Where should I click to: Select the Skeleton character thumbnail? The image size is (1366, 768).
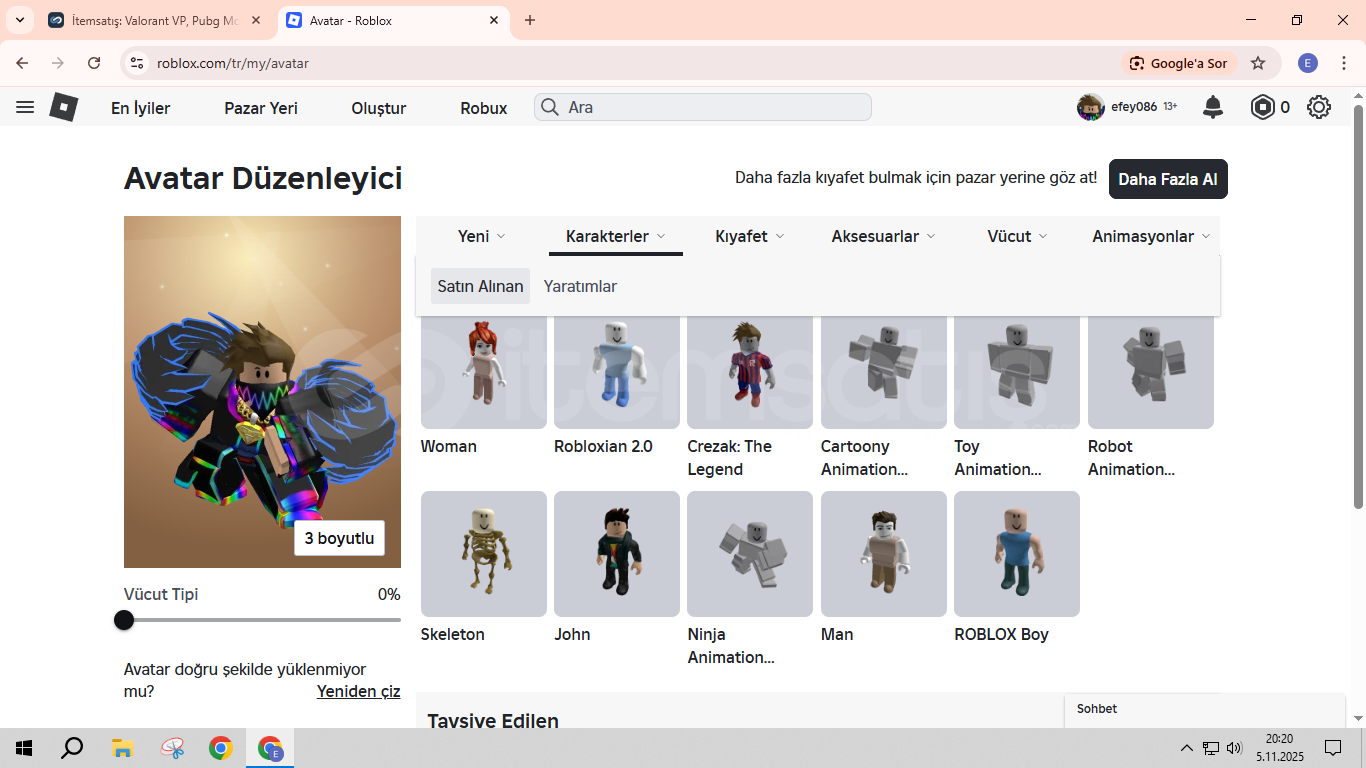[x=483, y=553]
